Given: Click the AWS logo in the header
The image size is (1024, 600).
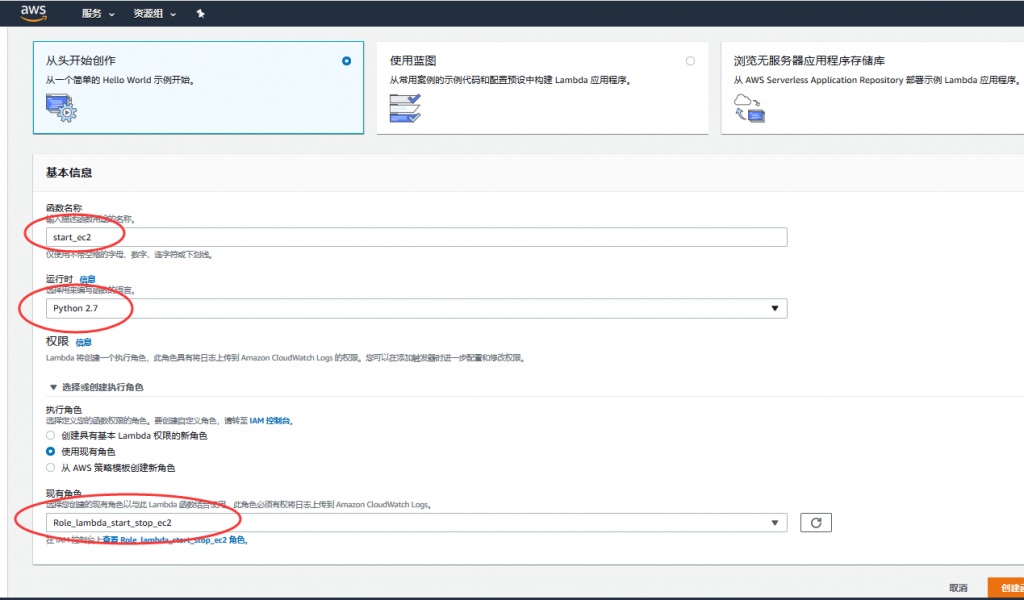Looking at the screenshot, I should tap(34, 13).
